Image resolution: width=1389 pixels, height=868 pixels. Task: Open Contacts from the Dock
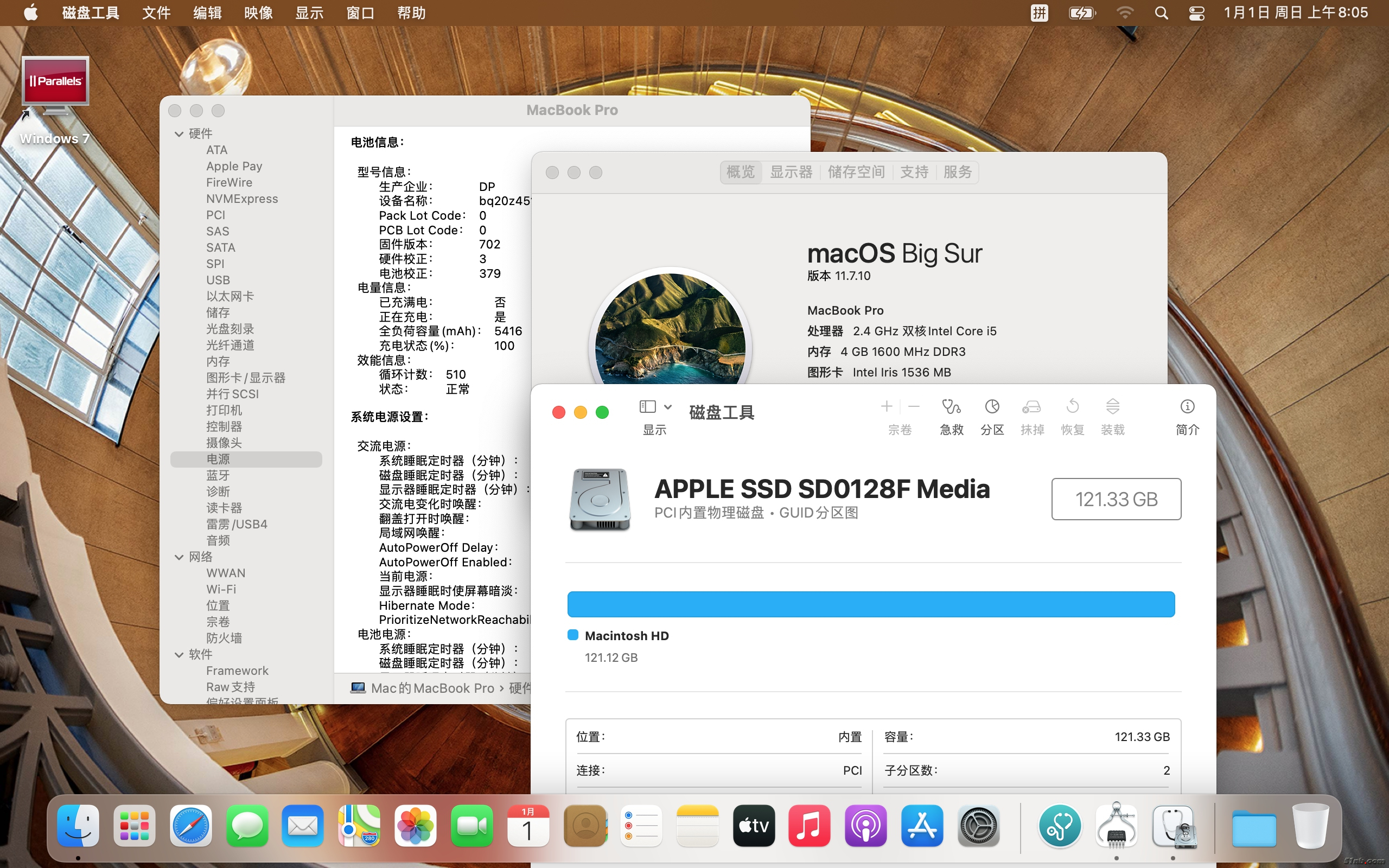(585, 826)
